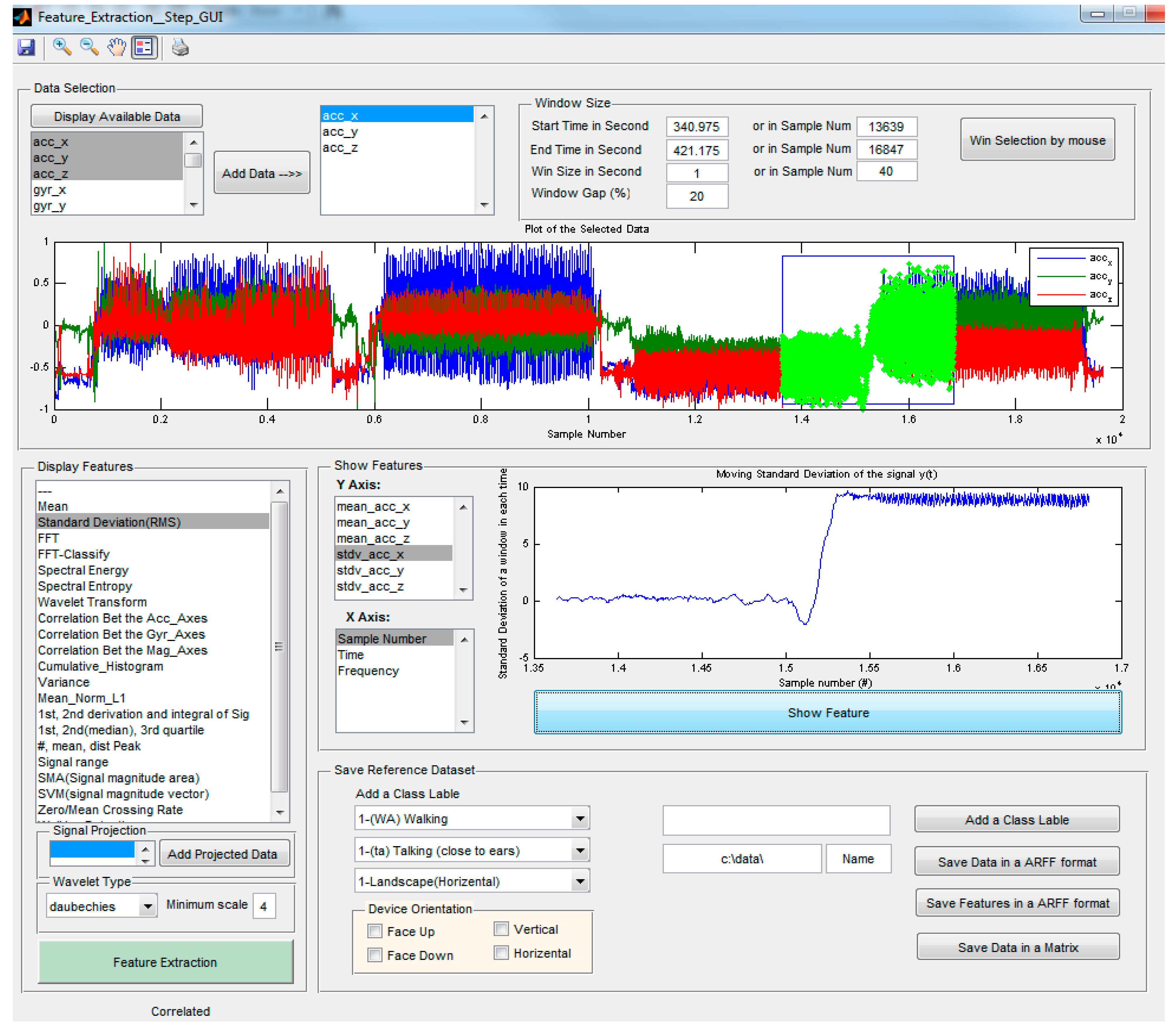Select the Zoom Out magnifier tool
1169x1036 pixels.
click(89, 47)
